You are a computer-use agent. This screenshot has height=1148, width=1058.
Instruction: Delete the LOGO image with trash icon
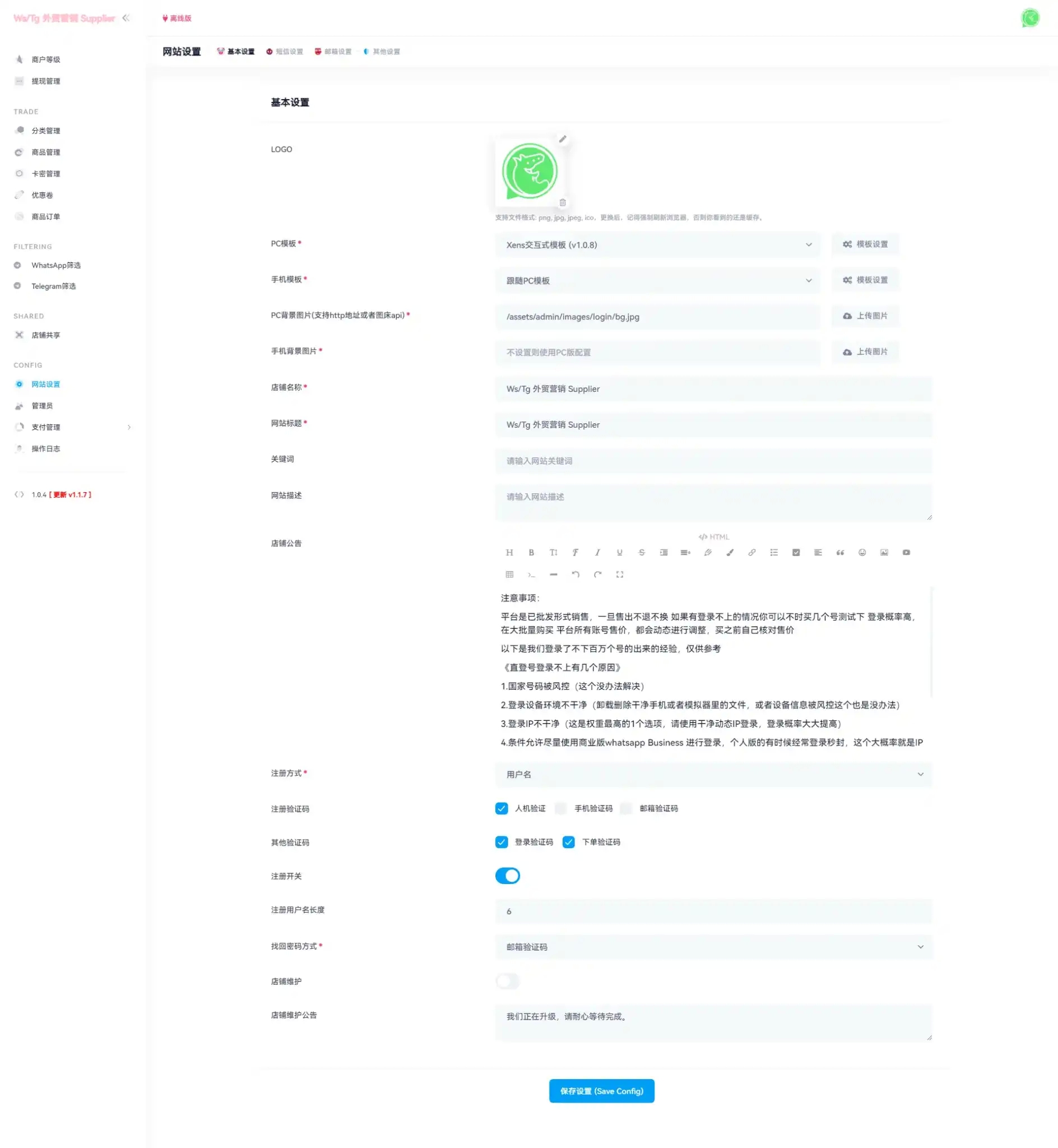coord(563,203)
